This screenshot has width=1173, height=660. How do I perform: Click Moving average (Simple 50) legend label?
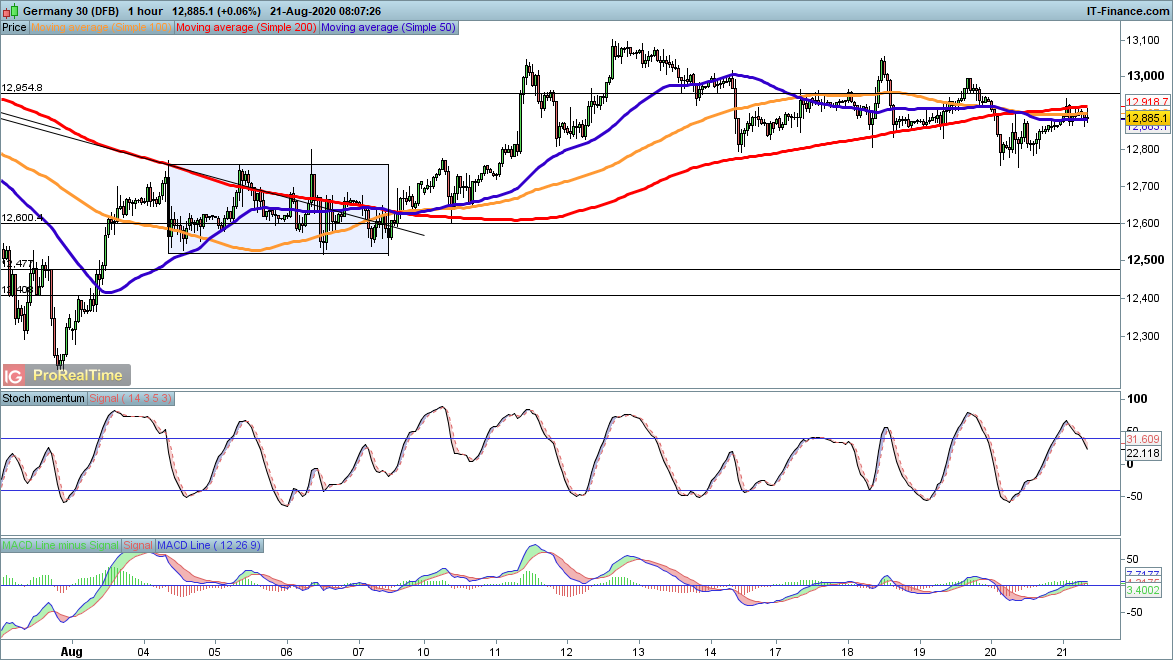388,28
